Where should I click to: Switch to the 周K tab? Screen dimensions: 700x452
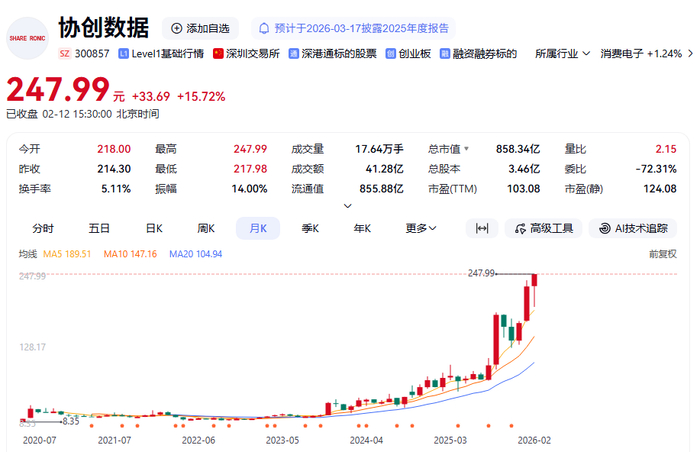pyautogui.click(x=206, y=229)
